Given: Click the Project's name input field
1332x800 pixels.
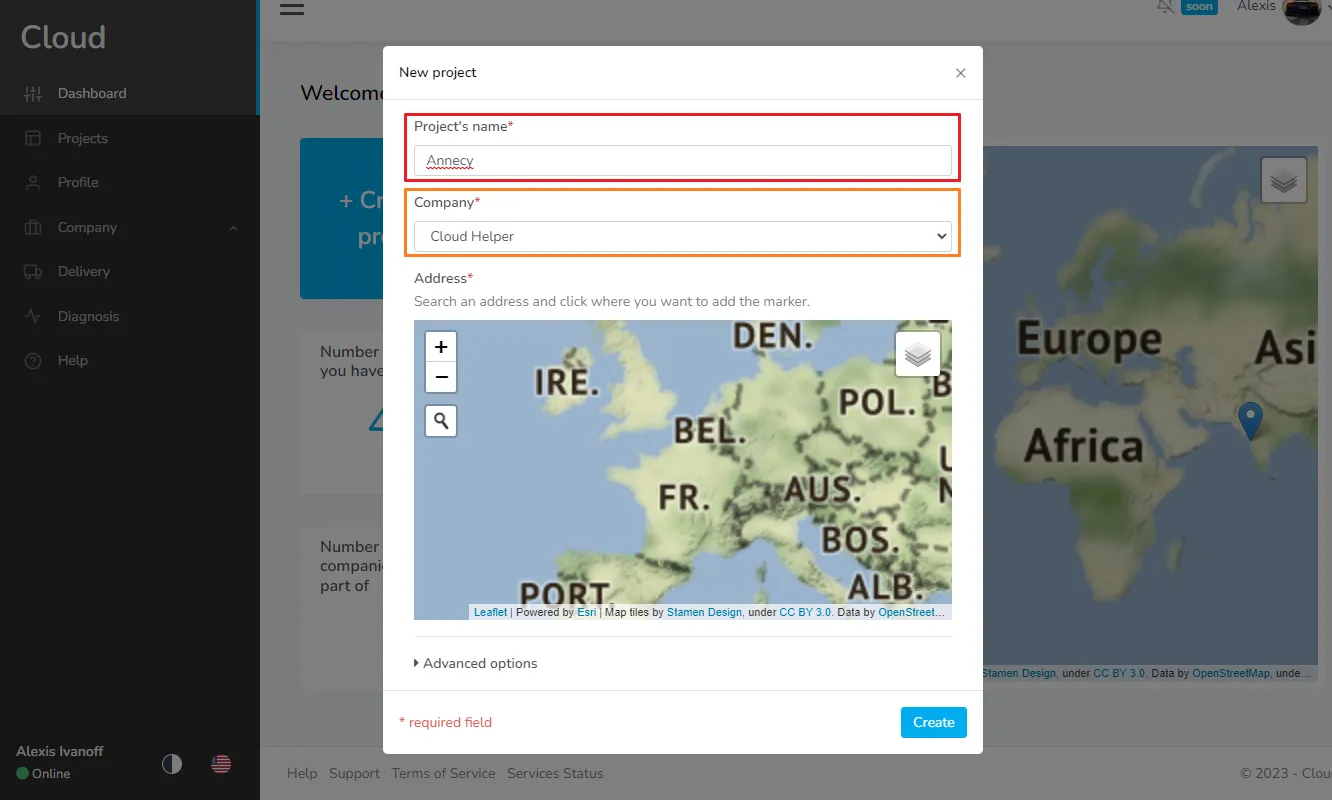Looking at the screenshot, I should tap(682, 161).
